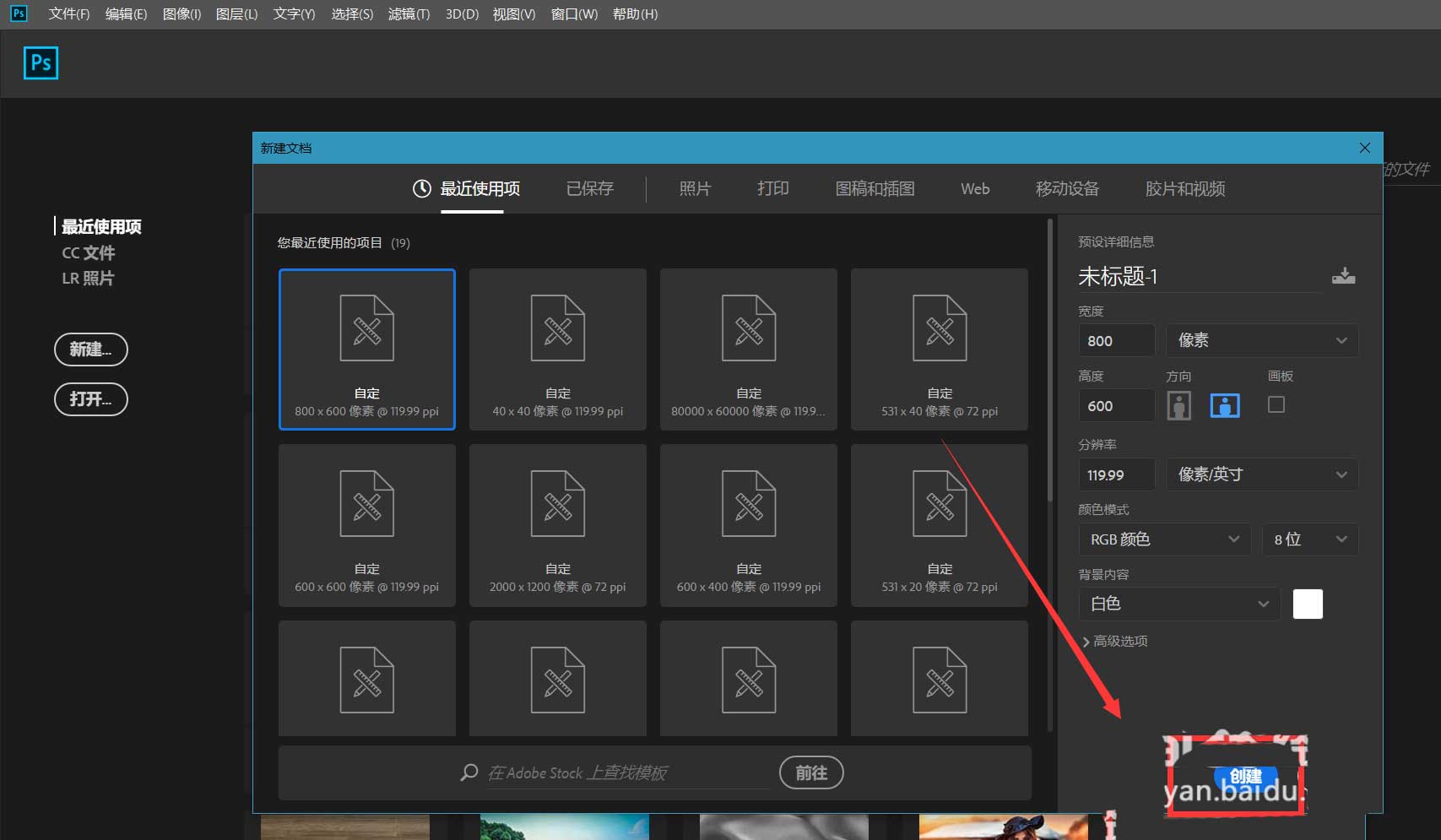Screen dimensions: 1441x840
Task: Open the 编辑(E) menu
Action: pos(126,14)
